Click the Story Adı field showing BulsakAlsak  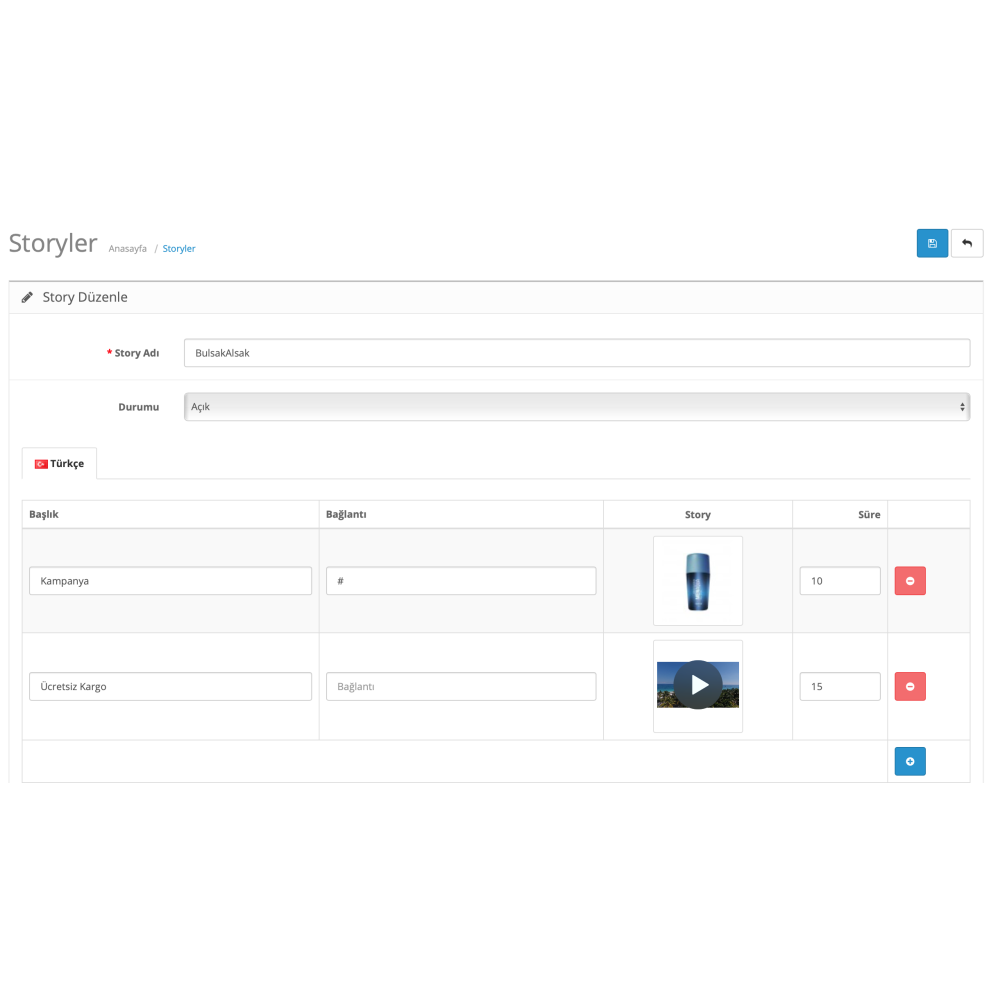pos(576,352)
